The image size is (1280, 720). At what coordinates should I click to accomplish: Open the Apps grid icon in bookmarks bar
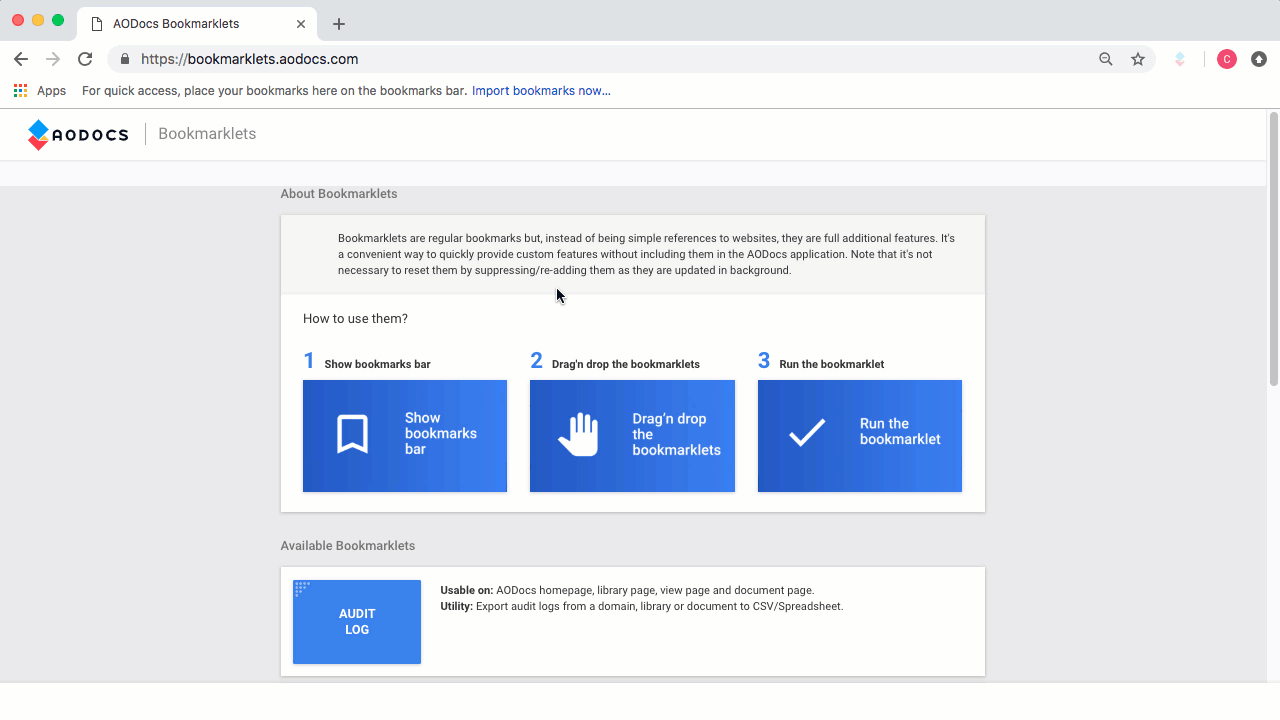(20, 90)
